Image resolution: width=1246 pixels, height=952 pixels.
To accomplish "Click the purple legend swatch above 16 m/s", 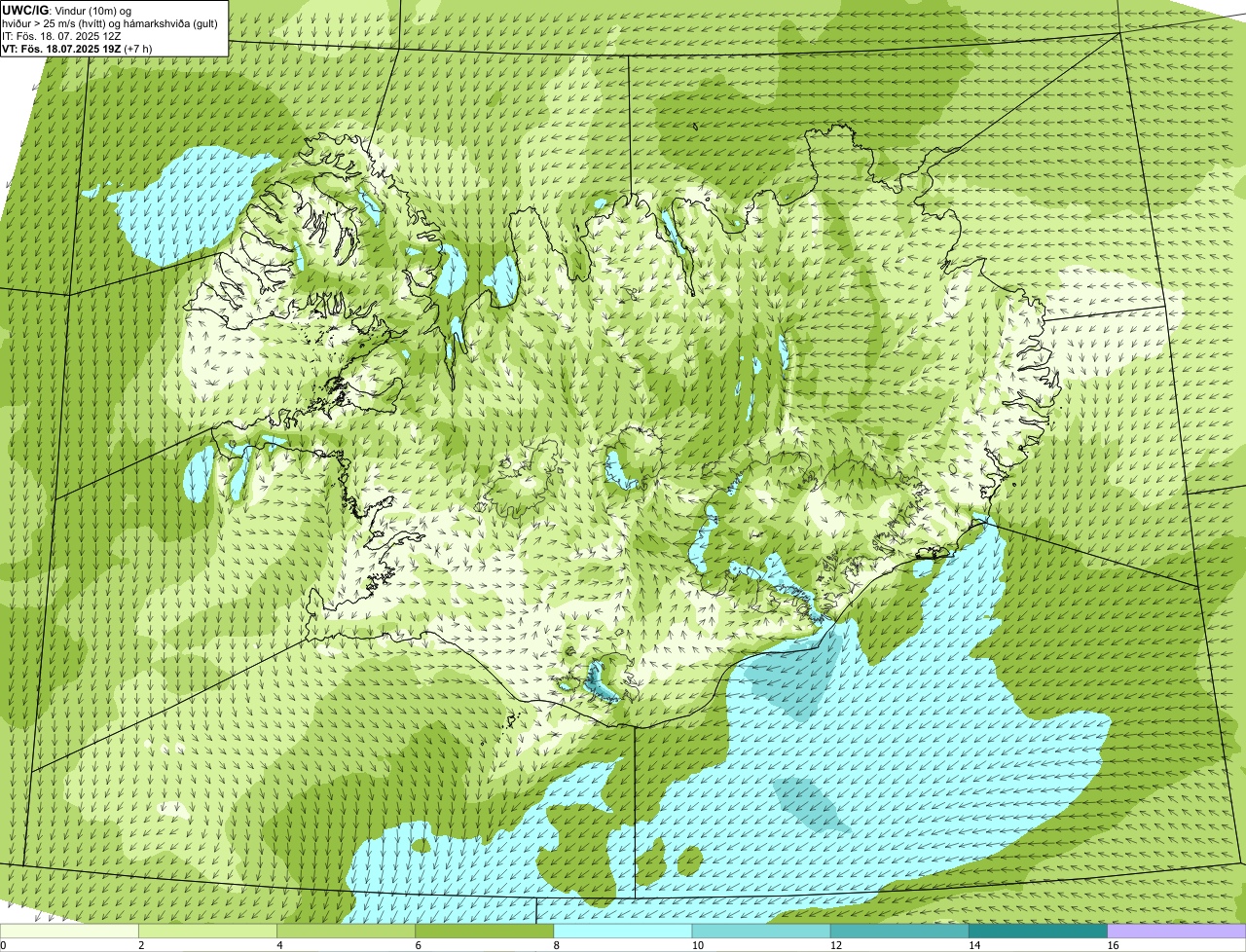I will coord(1177,931).
